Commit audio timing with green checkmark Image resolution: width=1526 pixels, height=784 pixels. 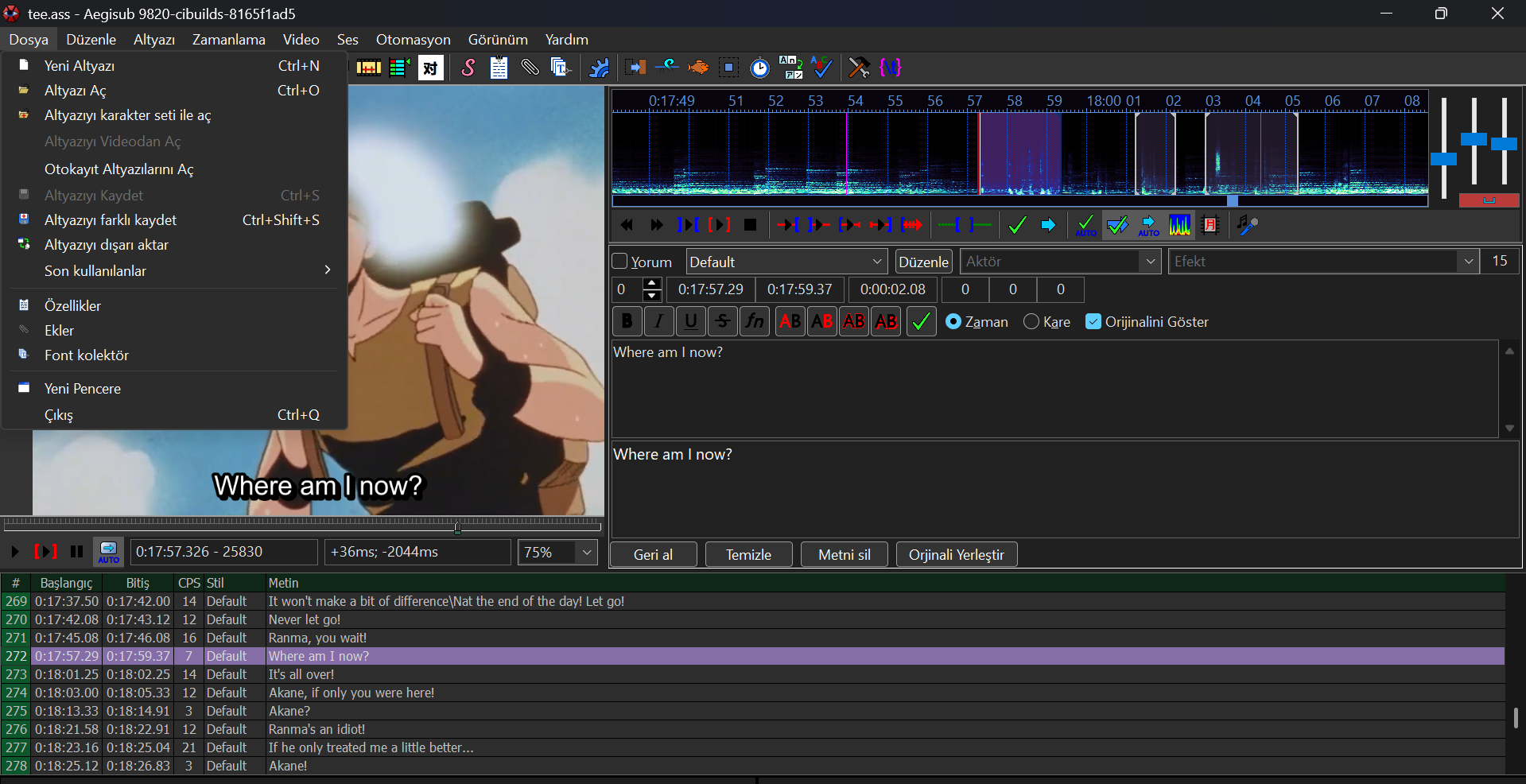coord(1017,225)
